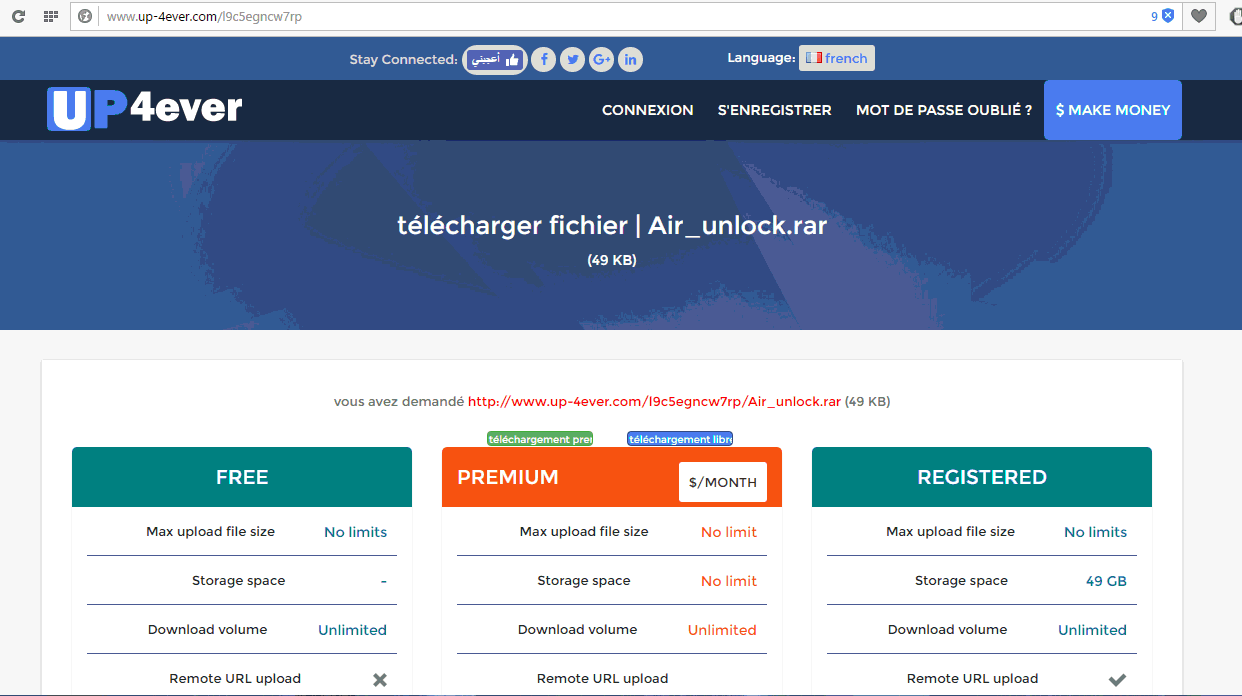Open the CONNEXION menu item
The image size is (1242, 696).
point(647,110)
